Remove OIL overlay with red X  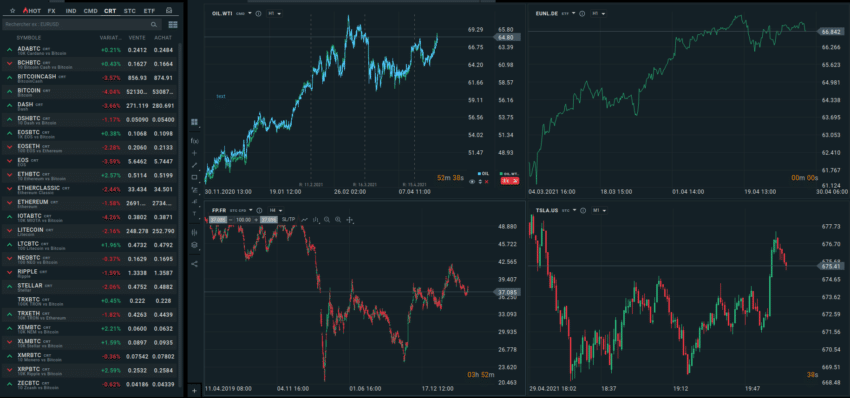pyautogui.click(x=486, y=181)
